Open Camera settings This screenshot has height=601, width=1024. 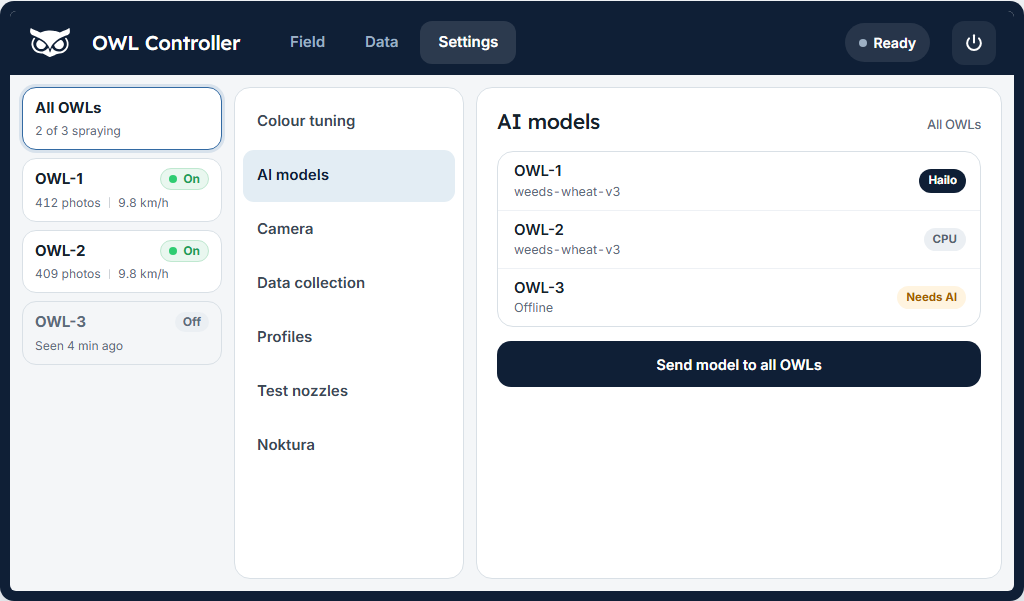point(349,229)
